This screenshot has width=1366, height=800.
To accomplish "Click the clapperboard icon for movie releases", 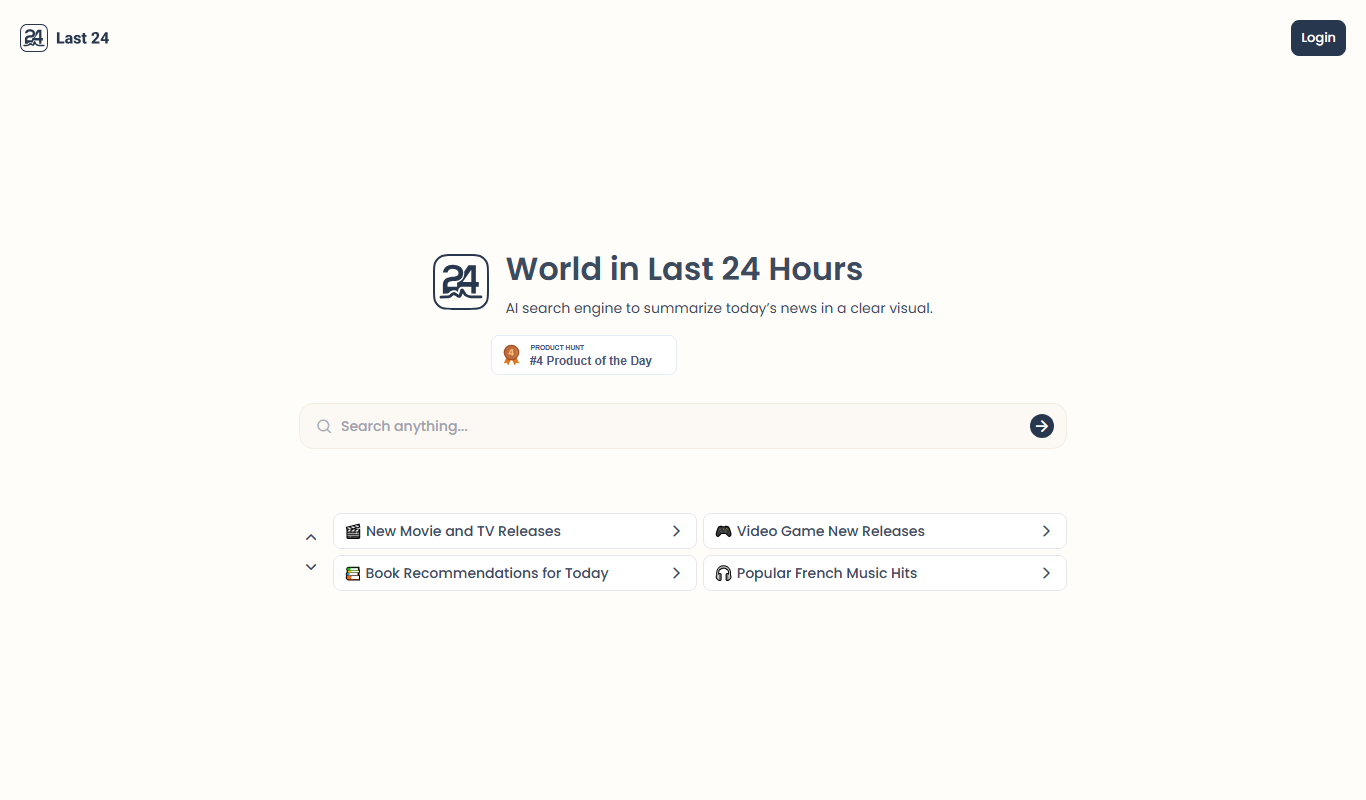I will (353, 531).
